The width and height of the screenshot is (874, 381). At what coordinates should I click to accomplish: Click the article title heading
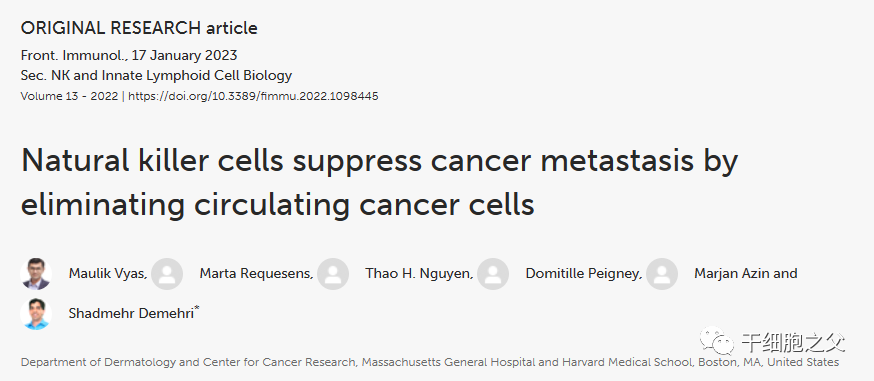(x=379, y=182)
